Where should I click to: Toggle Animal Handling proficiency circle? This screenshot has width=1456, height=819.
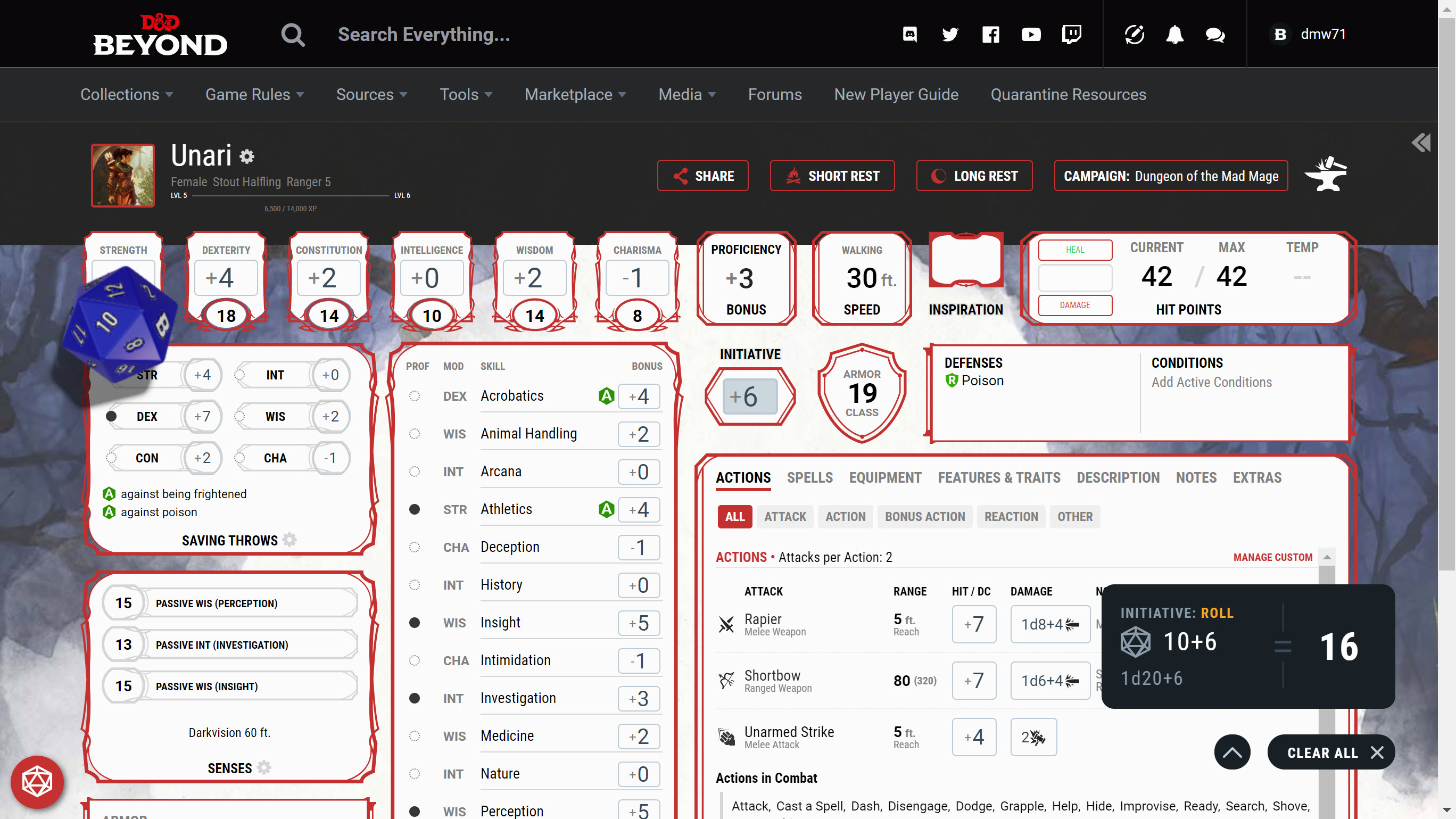click(x=415, y=434)
